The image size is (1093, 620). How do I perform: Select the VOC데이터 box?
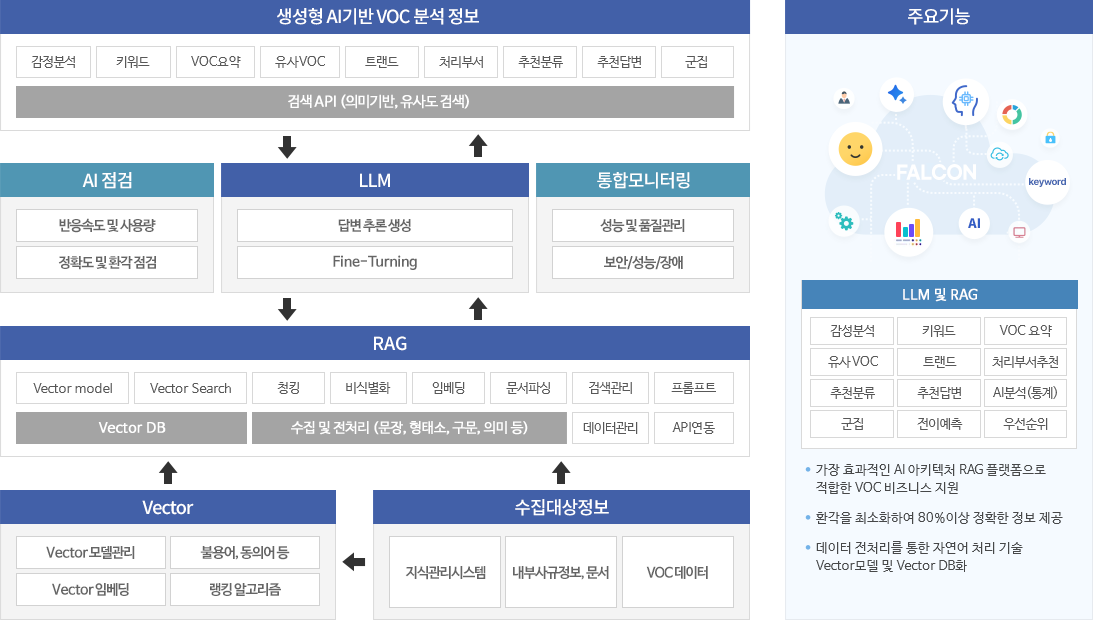pos(678,572)
